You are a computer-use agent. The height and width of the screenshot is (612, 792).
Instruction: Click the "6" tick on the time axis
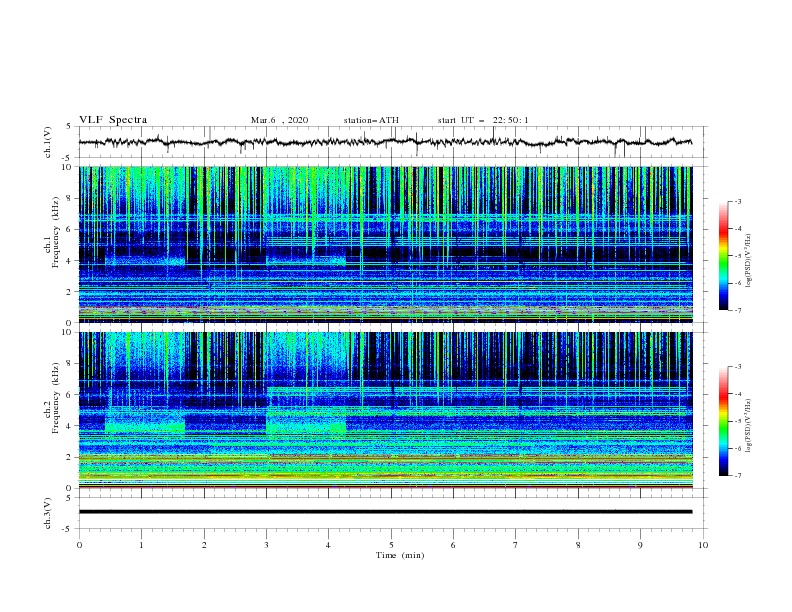[x=453, y=545]
